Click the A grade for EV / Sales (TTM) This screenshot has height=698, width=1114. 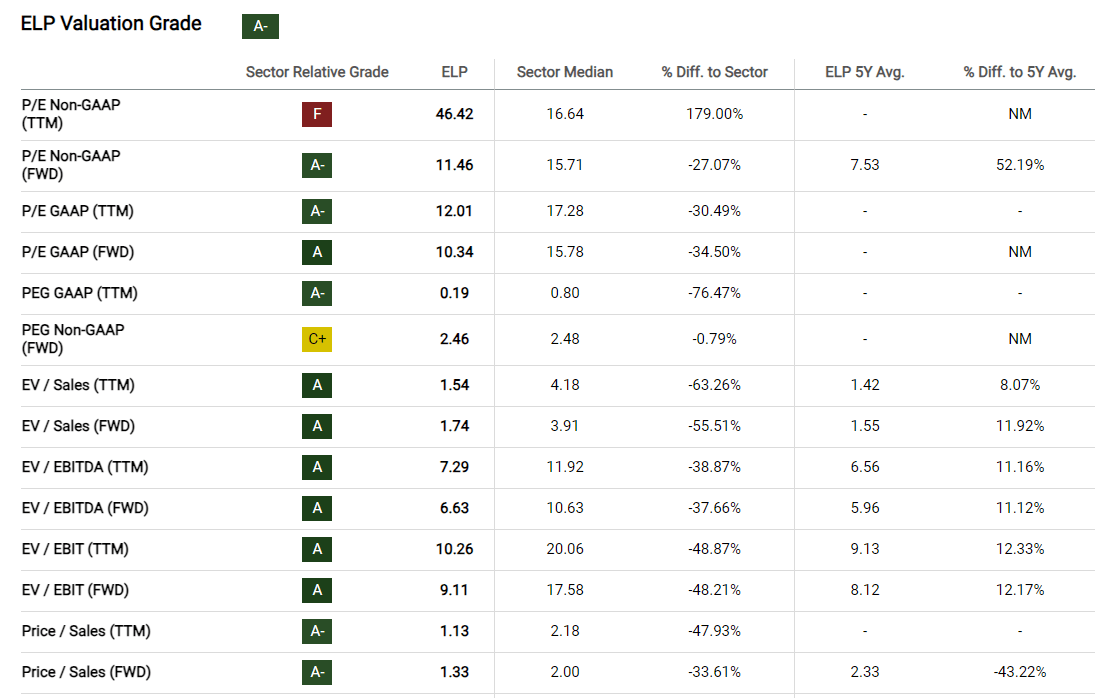tap(317, 385)
